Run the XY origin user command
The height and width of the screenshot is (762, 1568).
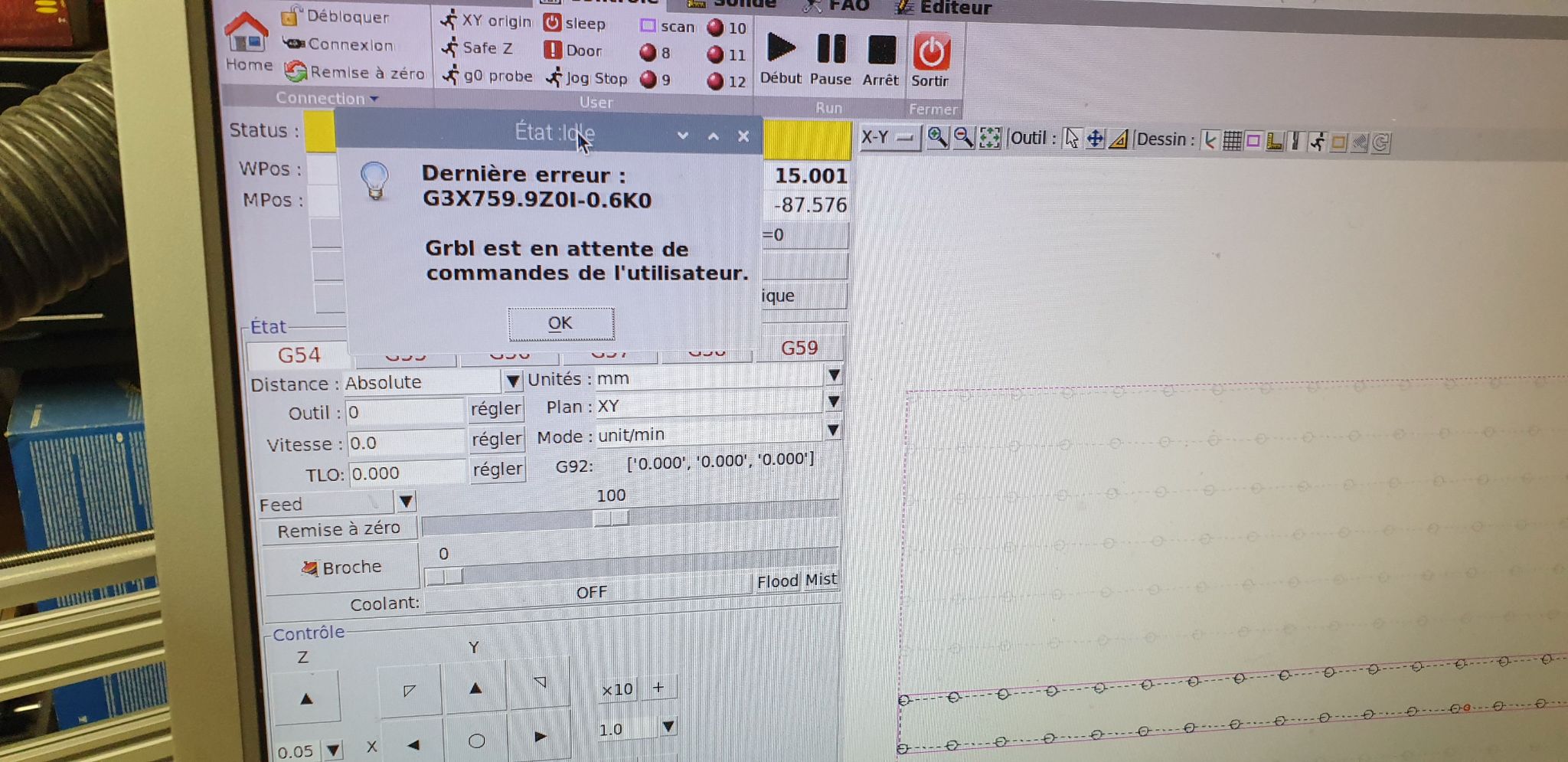click(x=486, y=21)
